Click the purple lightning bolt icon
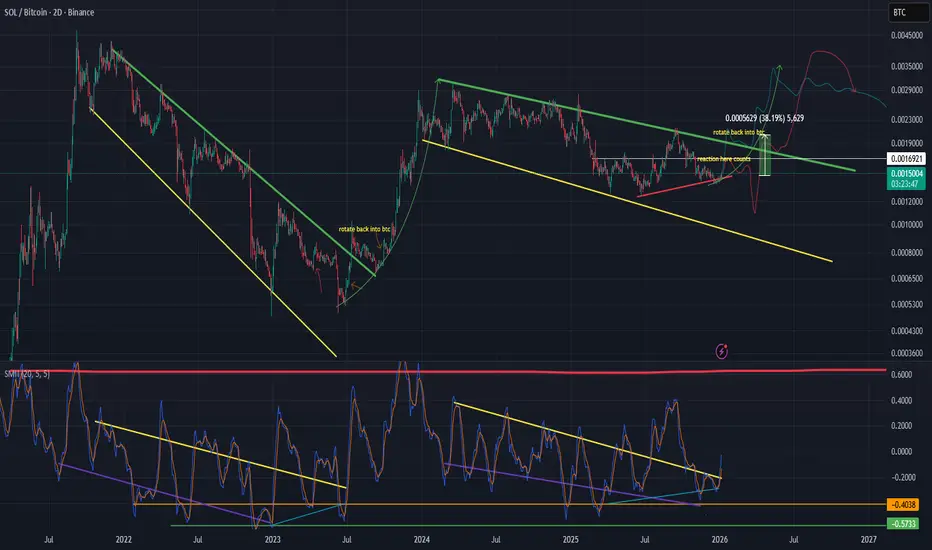 point(721,351)
